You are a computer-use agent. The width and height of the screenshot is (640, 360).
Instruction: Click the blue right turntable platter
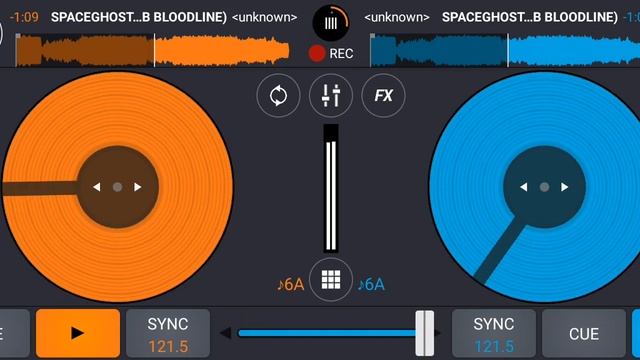pyautogui.click(x=535, y=187)
